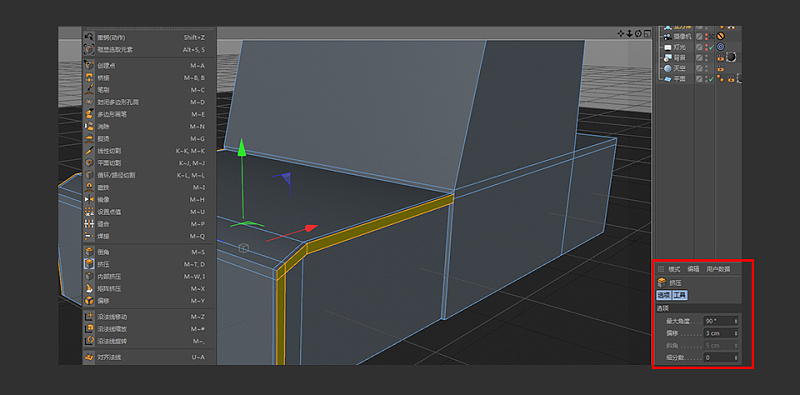
Task: Click the viewport pan move icon
Action: click(x=621, y=34)
